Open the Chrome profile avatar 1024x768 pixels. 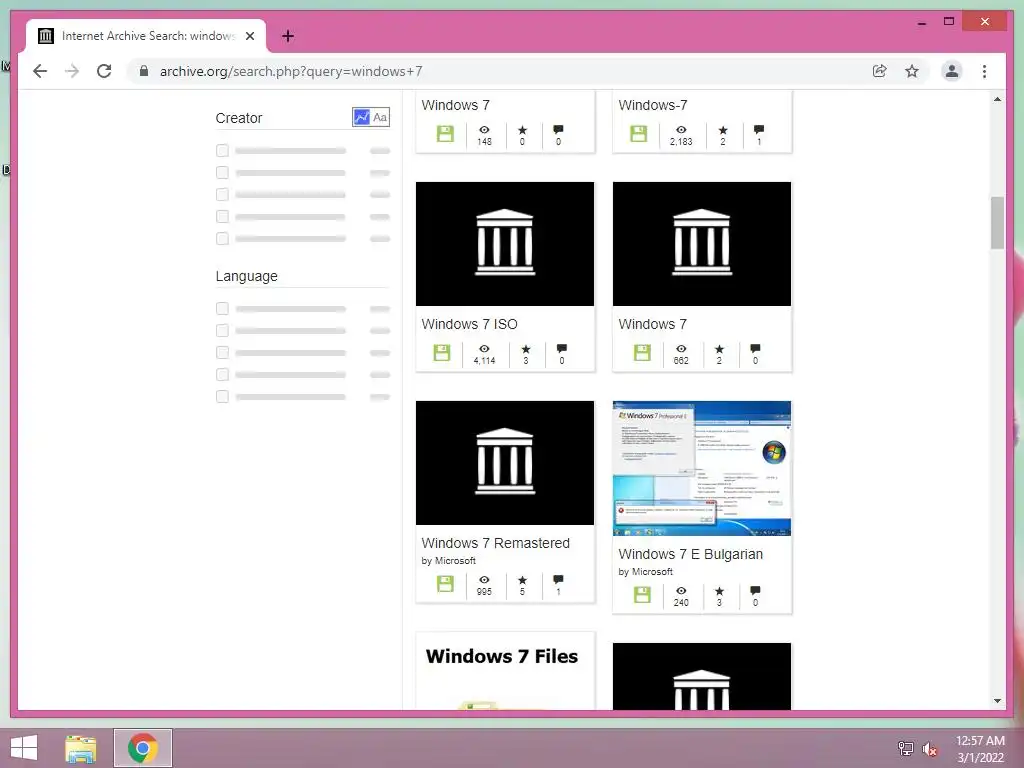pyautogui.click(x=952, y=71)
